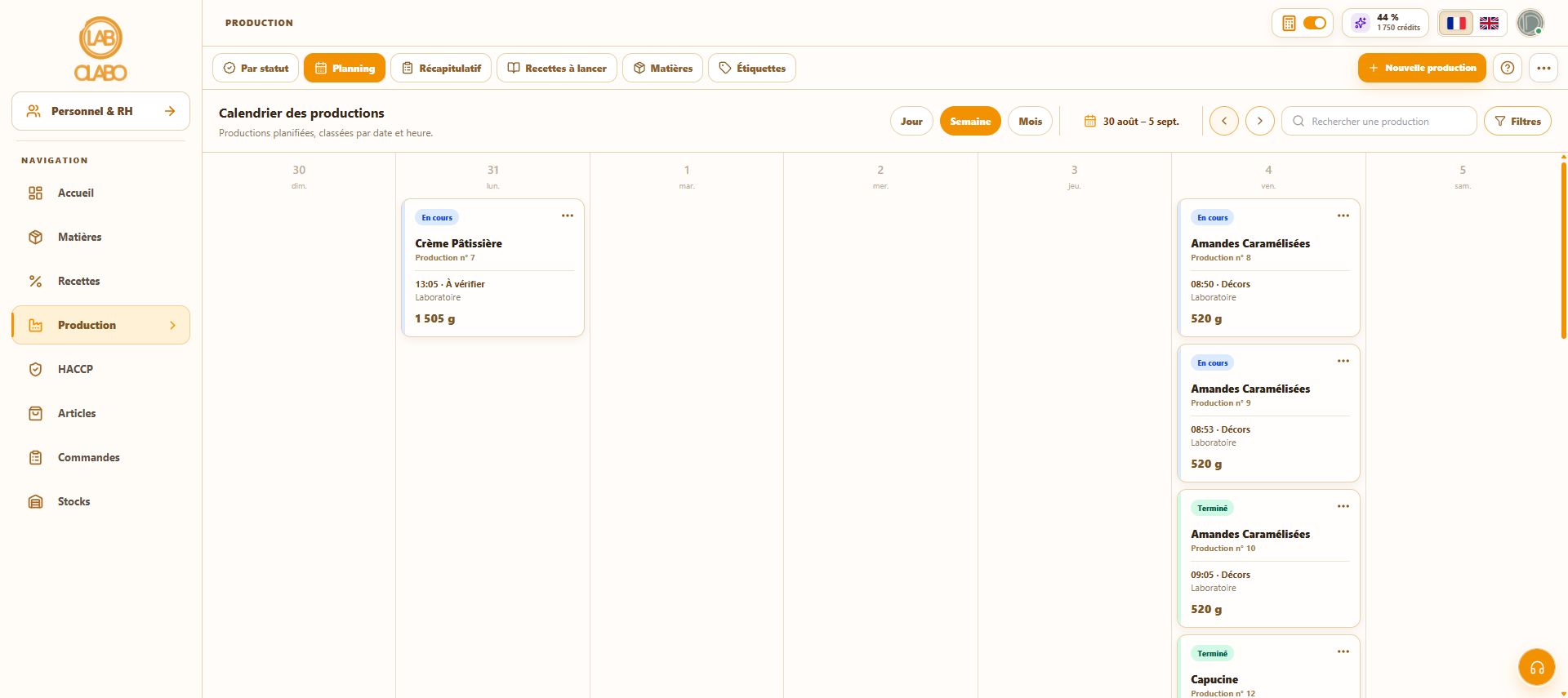
Task: Click the calendar vertical scrollbar
Action: tap(1563, 251)
